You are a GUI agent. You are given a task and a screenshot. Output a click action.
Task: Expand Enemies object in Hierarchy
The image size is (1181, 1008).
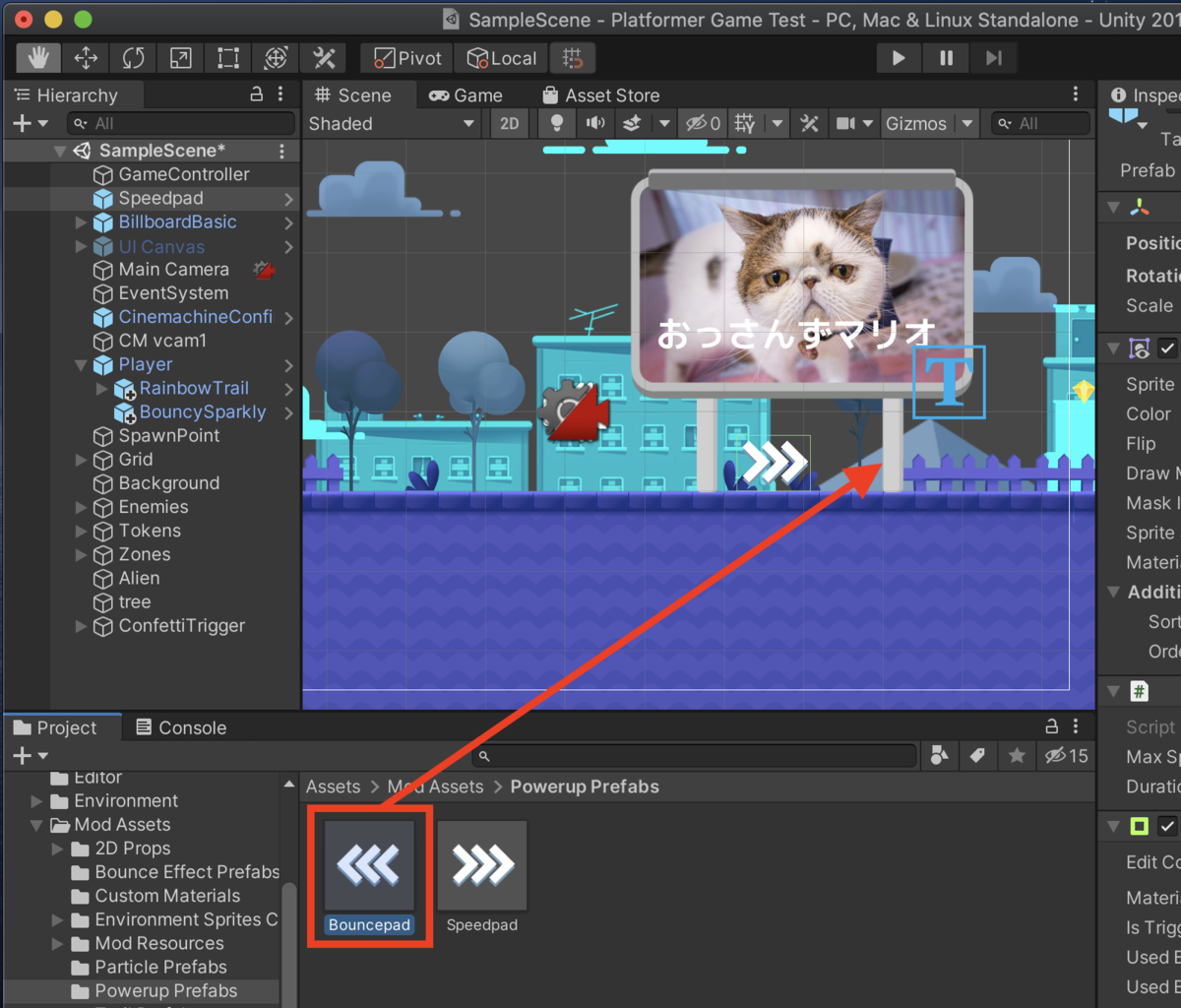pos(81,508)
